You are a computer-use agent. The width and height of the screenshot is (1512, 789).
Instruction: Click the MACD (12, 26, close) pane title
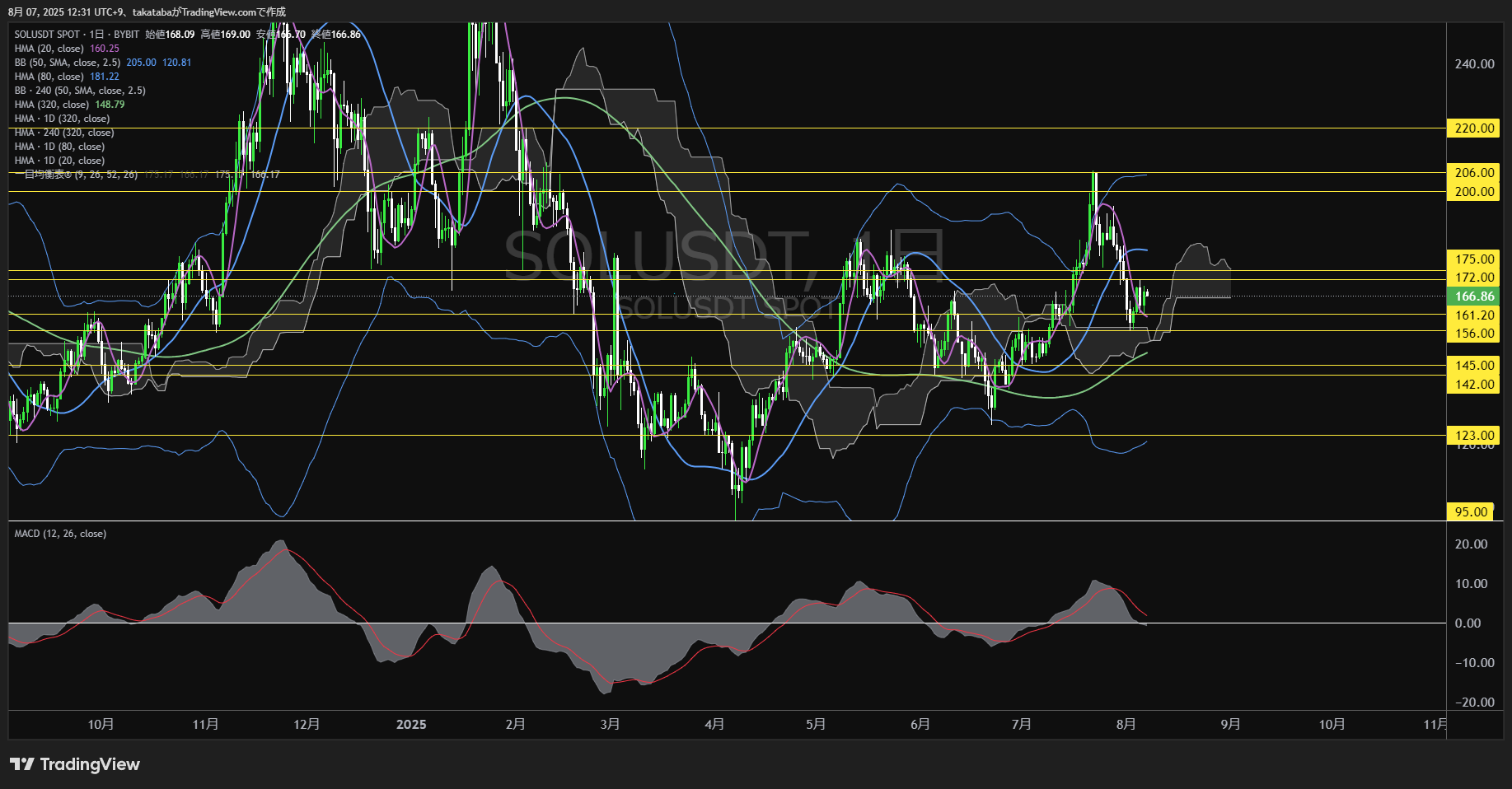[x=60, y=534]
